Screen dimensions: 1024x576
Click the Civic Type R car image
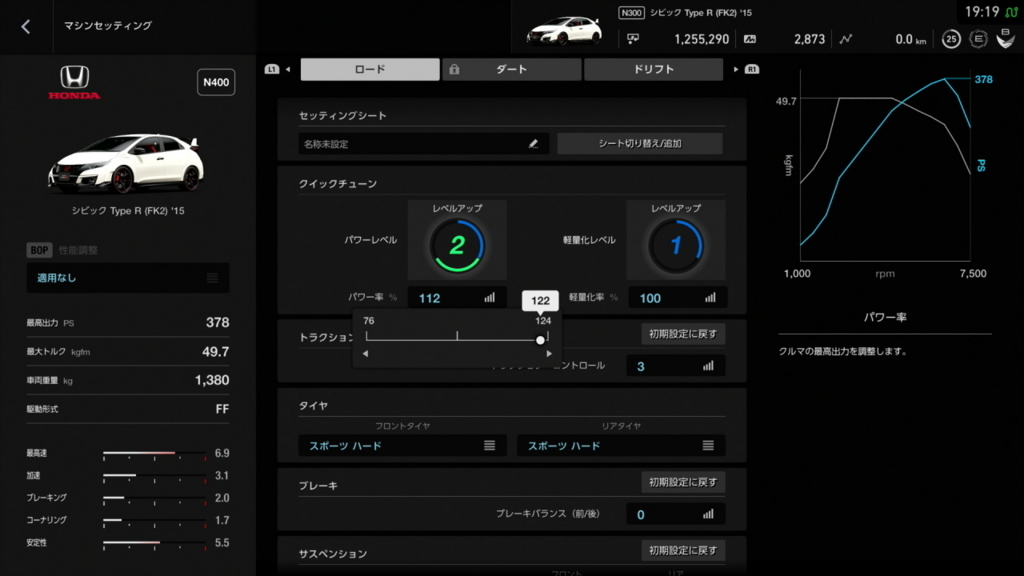click(x=125, y=163)
